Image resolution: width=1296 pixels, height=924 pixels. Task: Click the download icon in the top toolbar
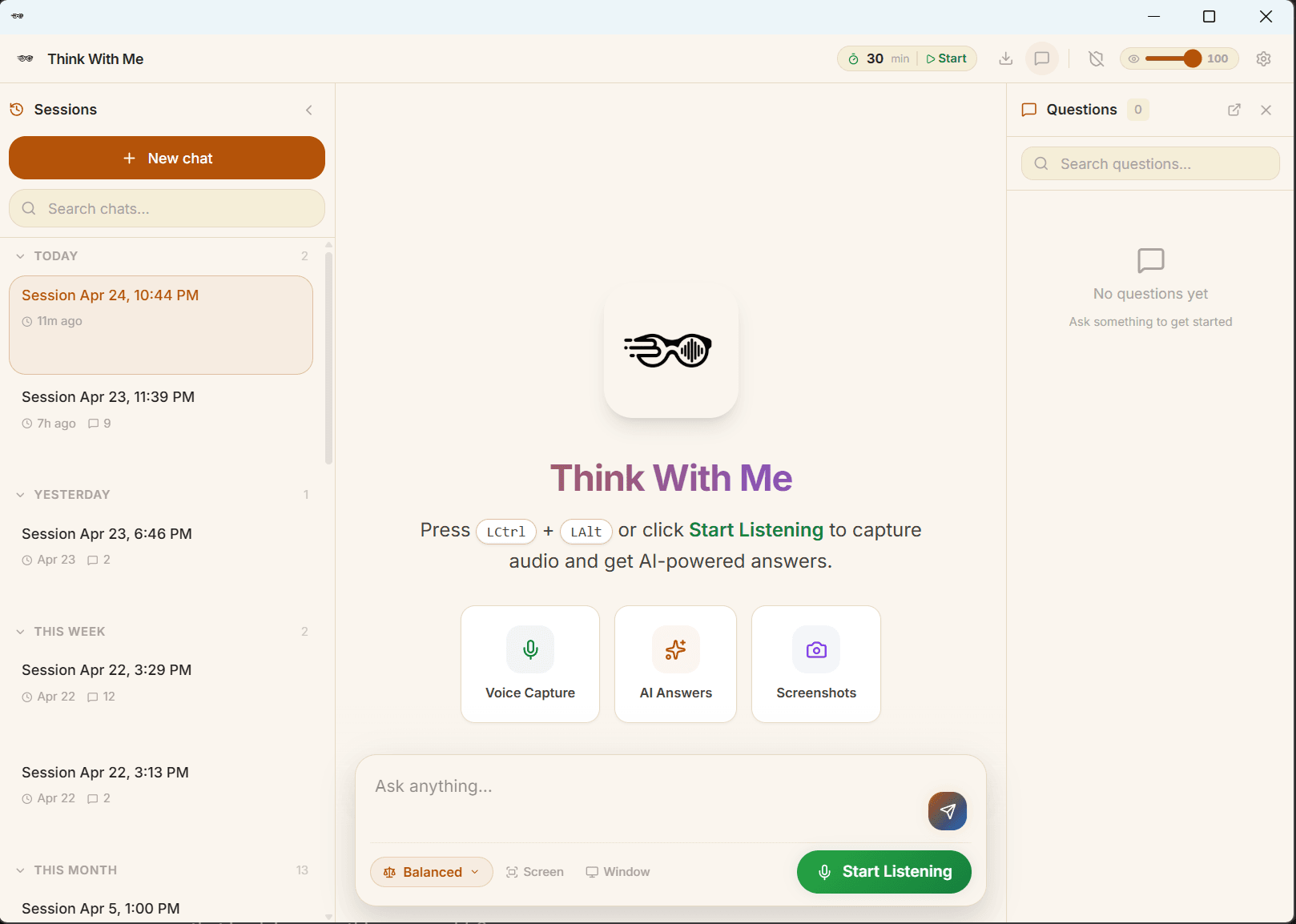(x=1006, y=58)
